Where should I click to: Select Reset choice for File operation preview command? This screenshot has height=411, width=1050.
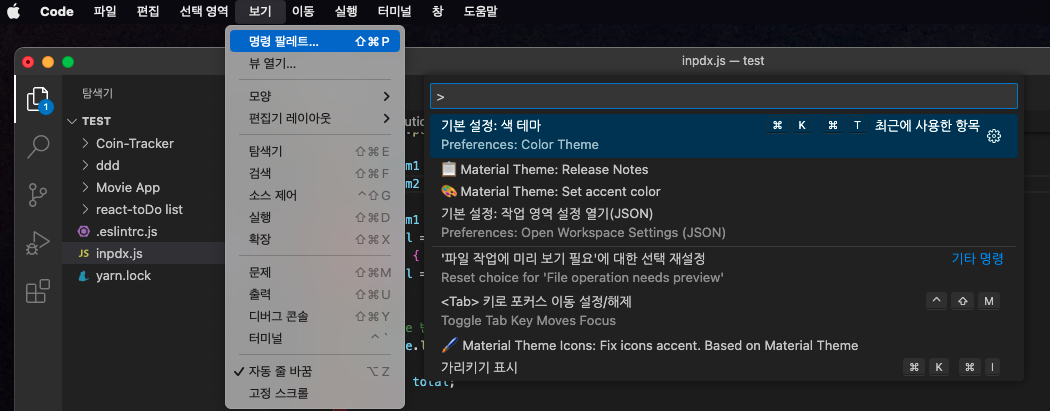point(724,268)
